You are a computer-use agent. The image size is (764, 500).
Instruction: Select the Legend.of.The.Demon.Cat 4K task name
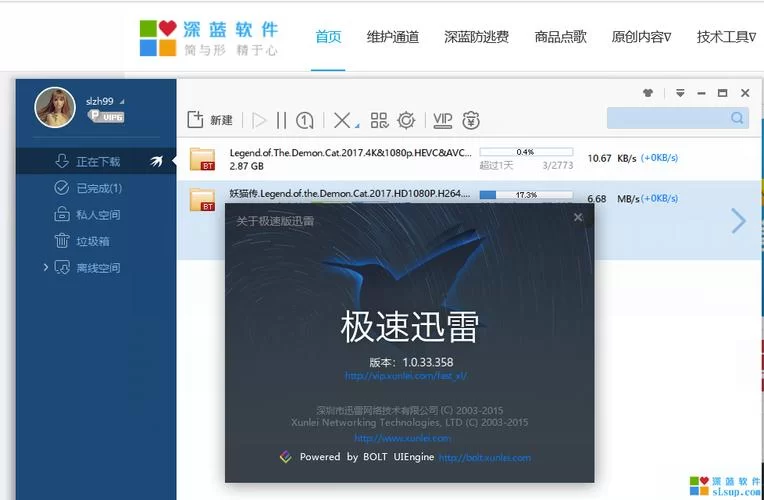pyautogui.click(x=350, y=153)
